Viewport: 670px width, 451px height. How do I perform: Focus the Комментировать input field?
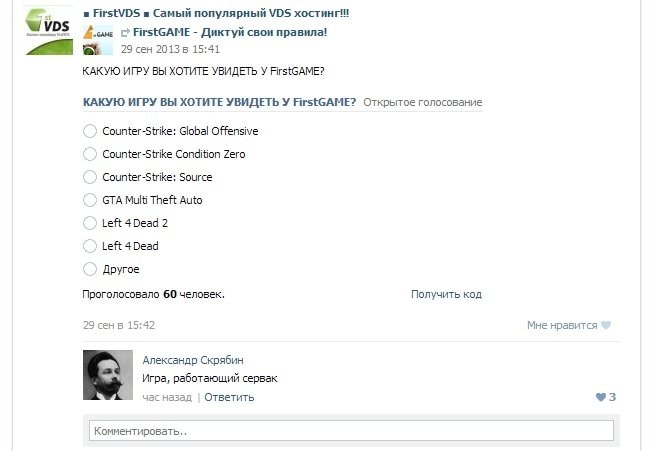[x=351, y=431]
